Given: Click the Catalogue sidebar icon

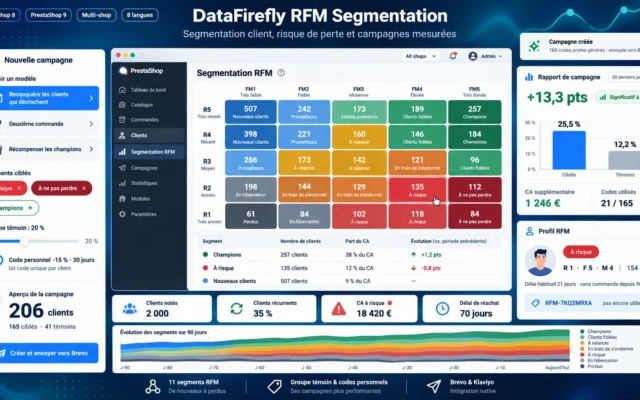Looking at the screenshot, I should click(x=122, y=105).
